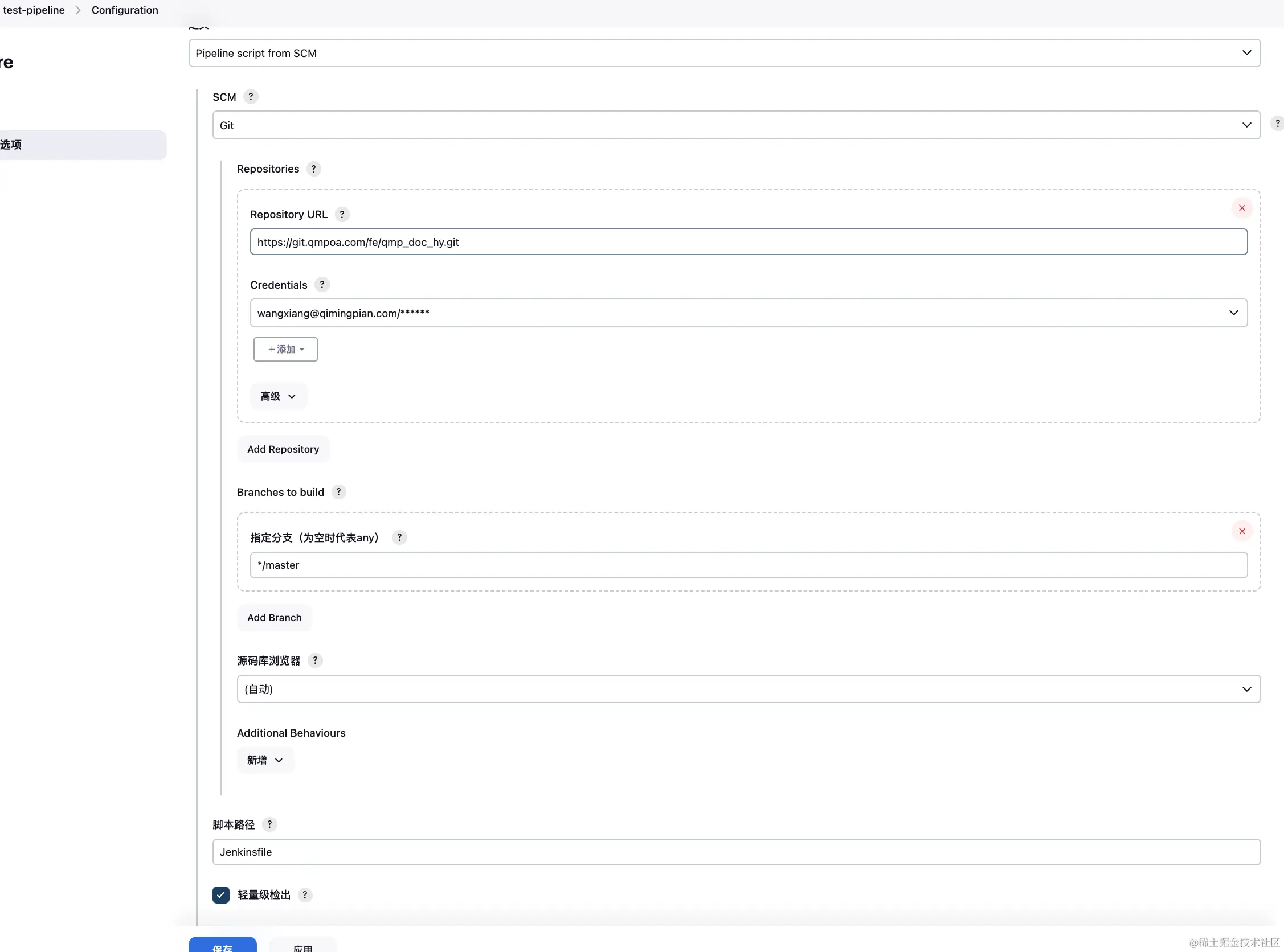Click Add Repository button
1284x952 pixels.
point(283,448)
